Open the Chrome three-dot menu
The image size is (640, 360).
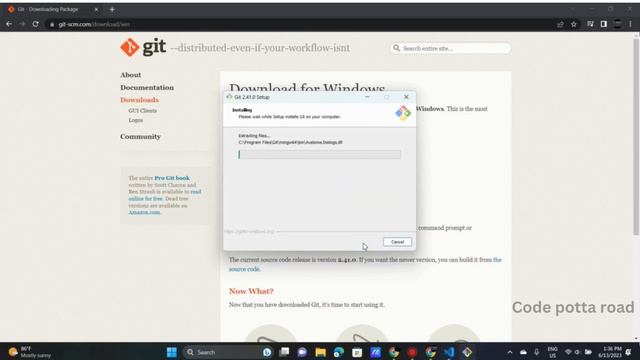tap(631, 24)
